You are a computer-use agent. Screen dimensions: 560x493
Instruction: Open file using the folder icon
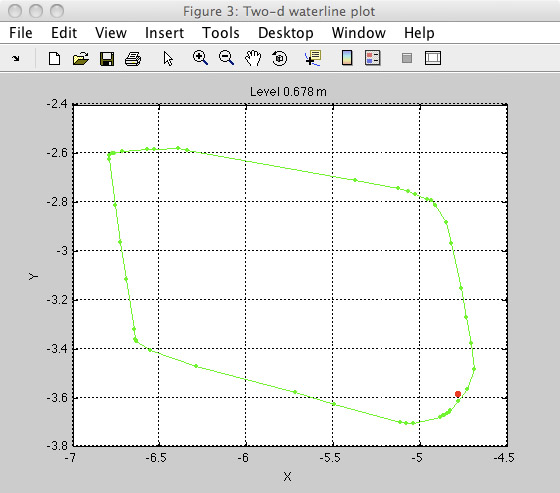click(x=81, y=58)
